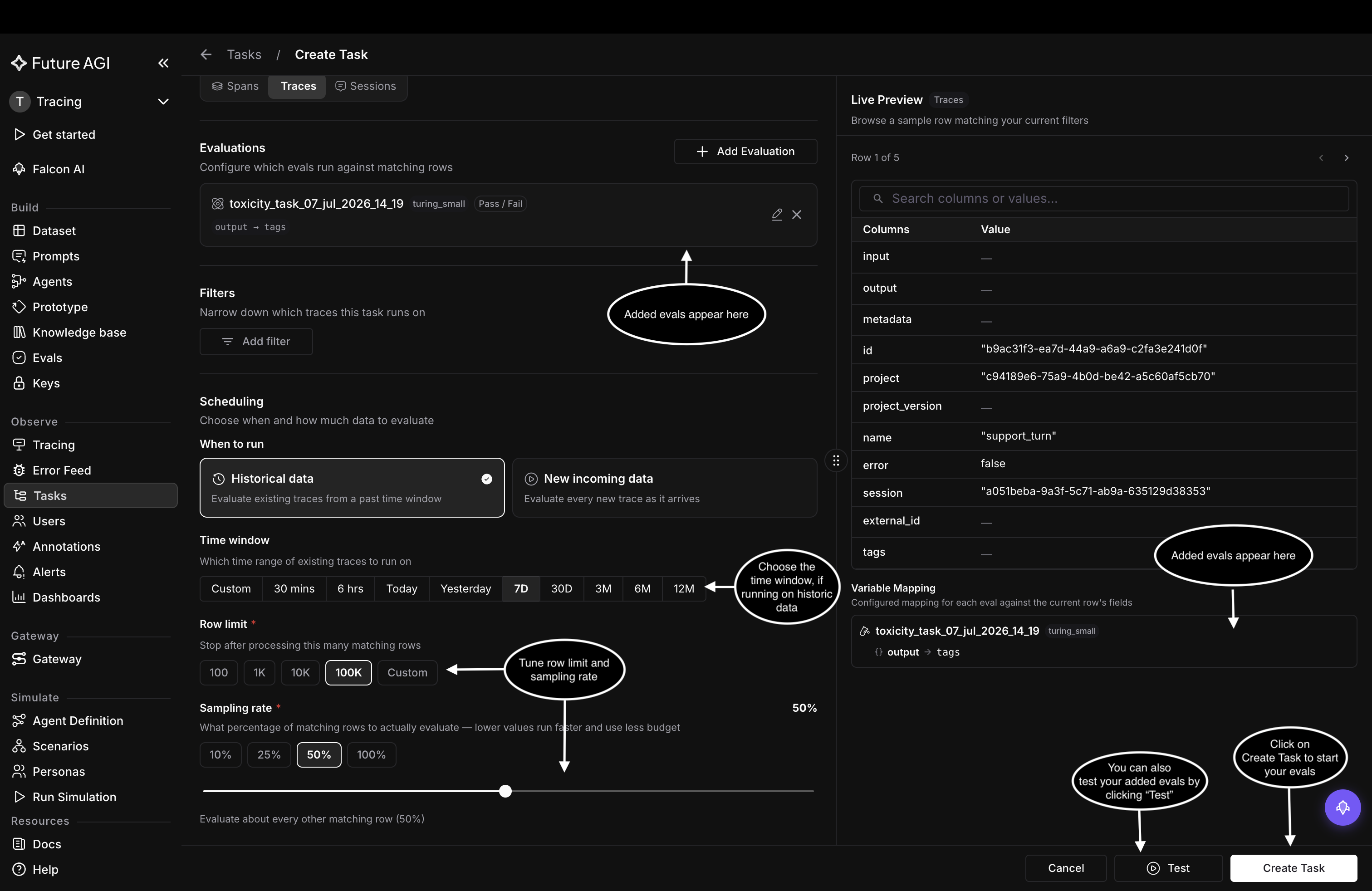The height and width of the screenshot is (891, 1372).
Task: Open Alerts in the sidebar
Action: tap(90, 572)
